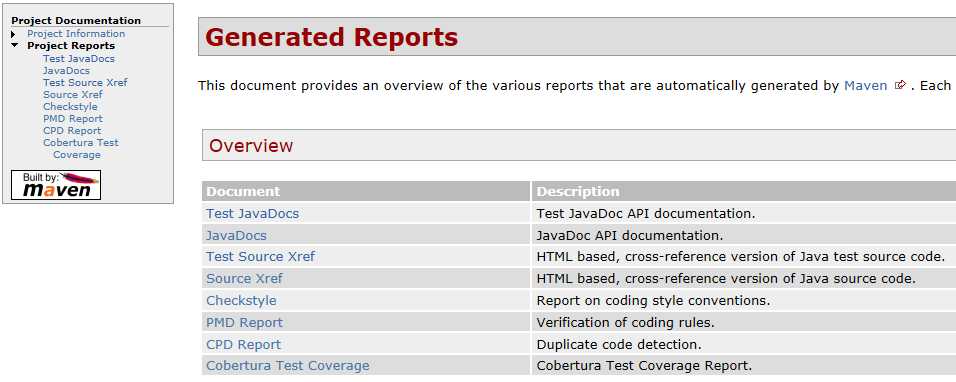Click 'Cobertura Test Coverage Report.' description
Image resolution: width=956 pixels, height=382 pixels.
[644, 366]
